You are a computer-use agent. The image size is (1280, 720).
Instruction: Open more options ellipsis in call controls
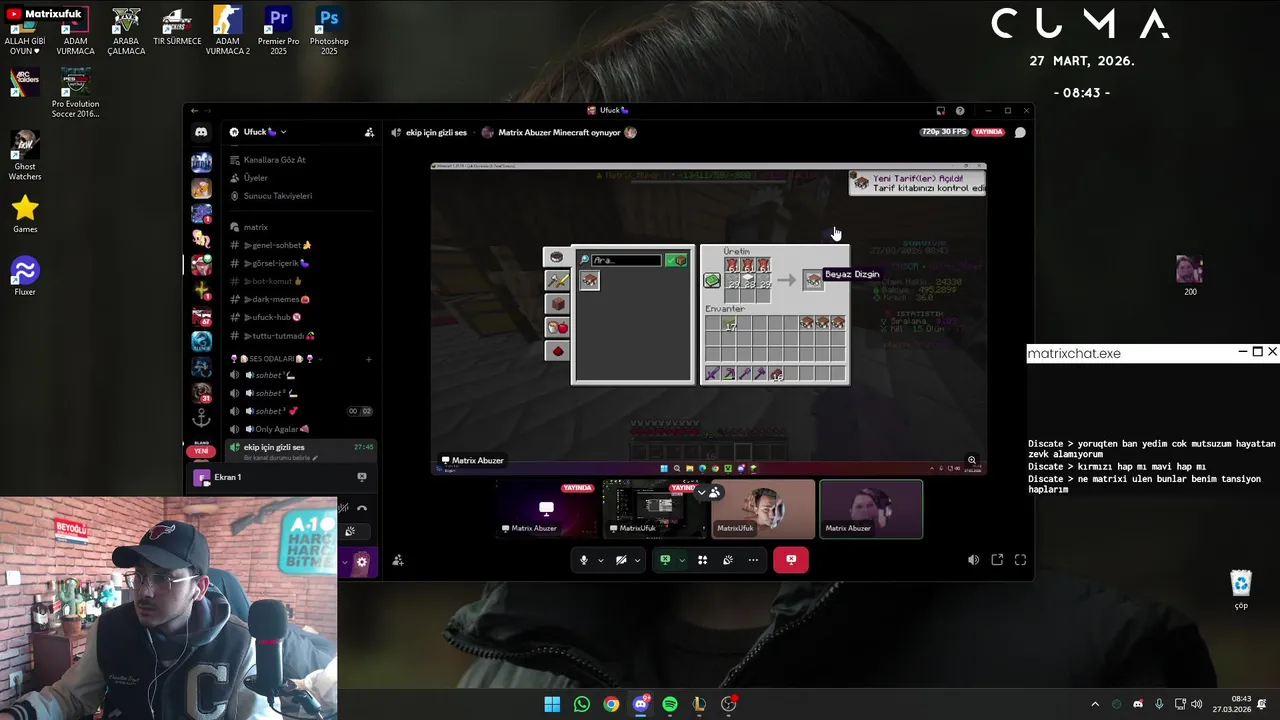pyautogui.click(x=753, y=560)
